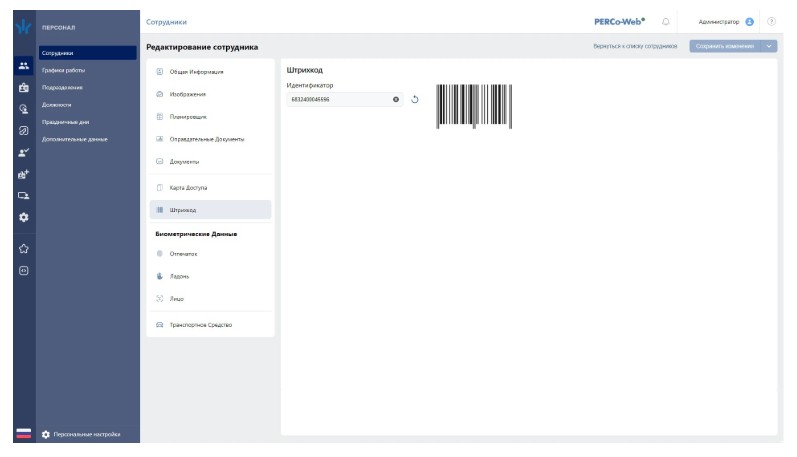Click the help question mark icon
Image resolution: width=797 pixels, height=457 pixels.
pos(771,21)
